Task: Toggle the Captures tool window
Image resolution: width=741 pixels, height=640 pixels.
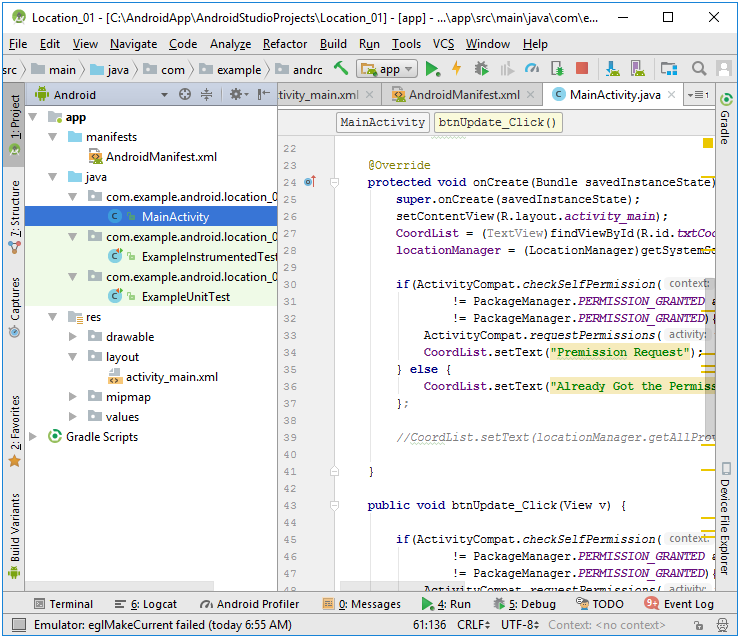Action: coord(15,307)
